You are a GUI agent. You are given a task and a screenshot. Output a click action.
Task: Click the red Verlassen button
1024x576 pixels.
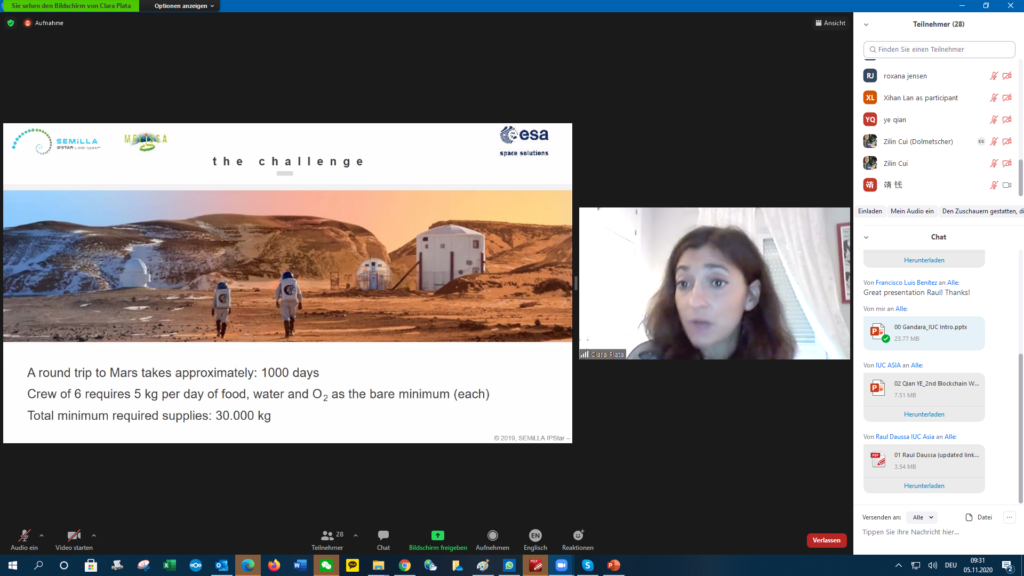tap(826, 540)
